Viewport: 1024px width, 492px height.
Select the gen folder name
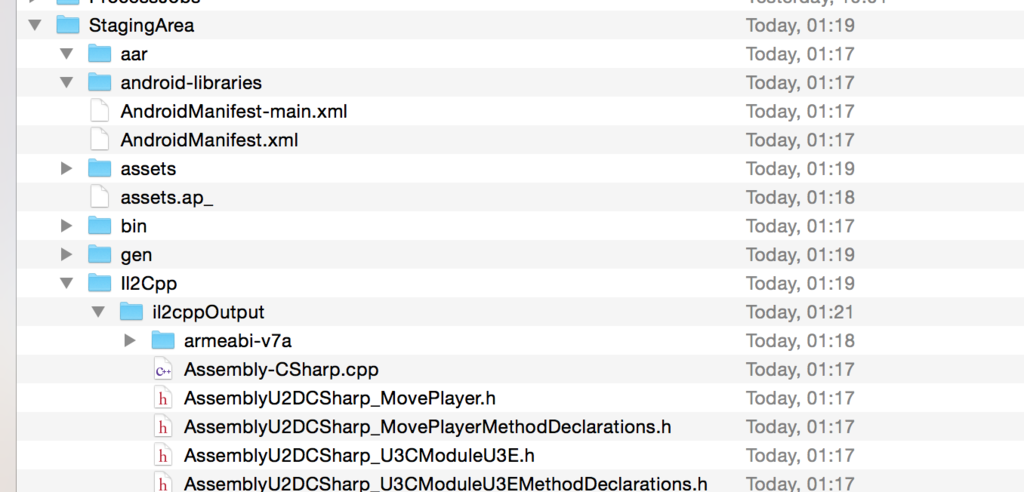136,255
